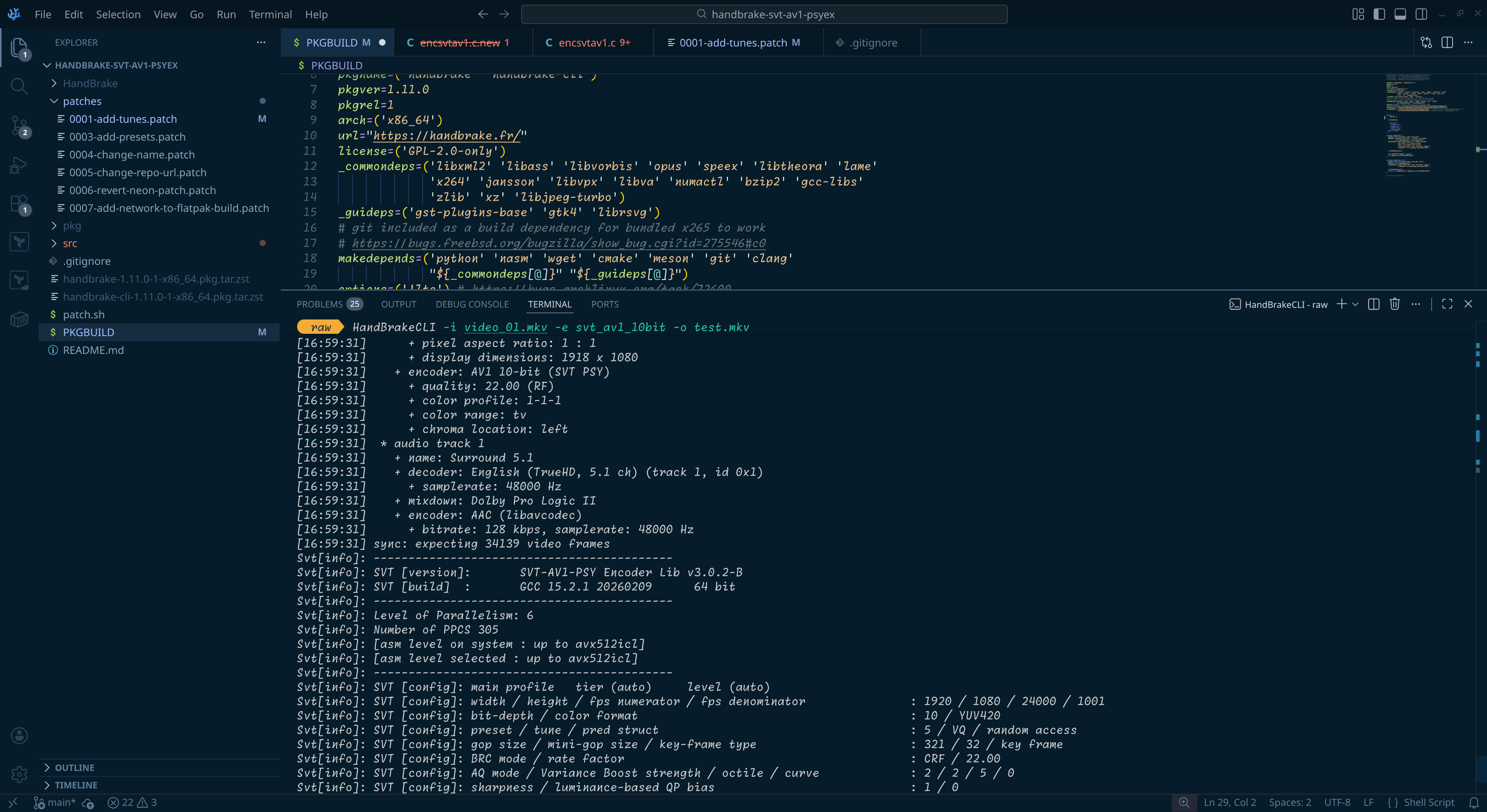Kill terminal with trash icon
Screen dimensions: 1487x812
pyautogui.click(x=1394, y=304)
